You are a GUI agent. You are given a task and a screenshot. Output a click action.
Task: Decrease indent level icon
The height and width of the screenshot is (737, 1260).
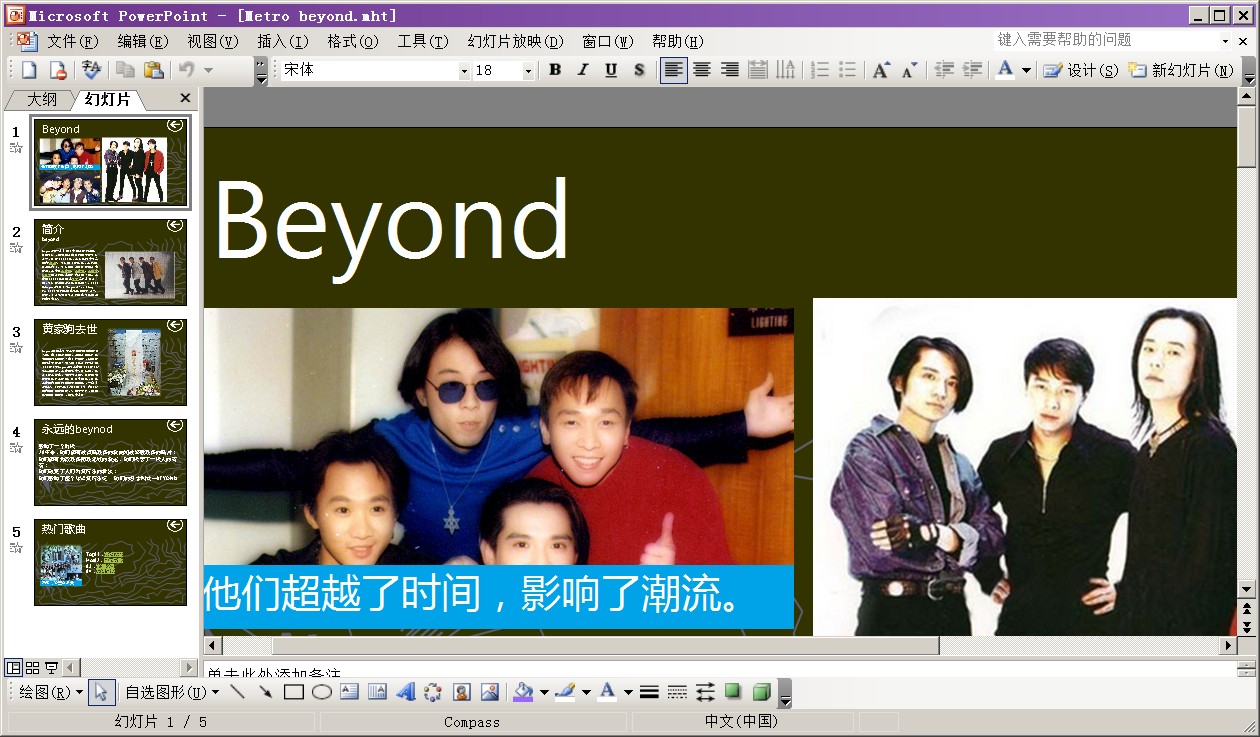pyautogui.click(x=943, y=70)
